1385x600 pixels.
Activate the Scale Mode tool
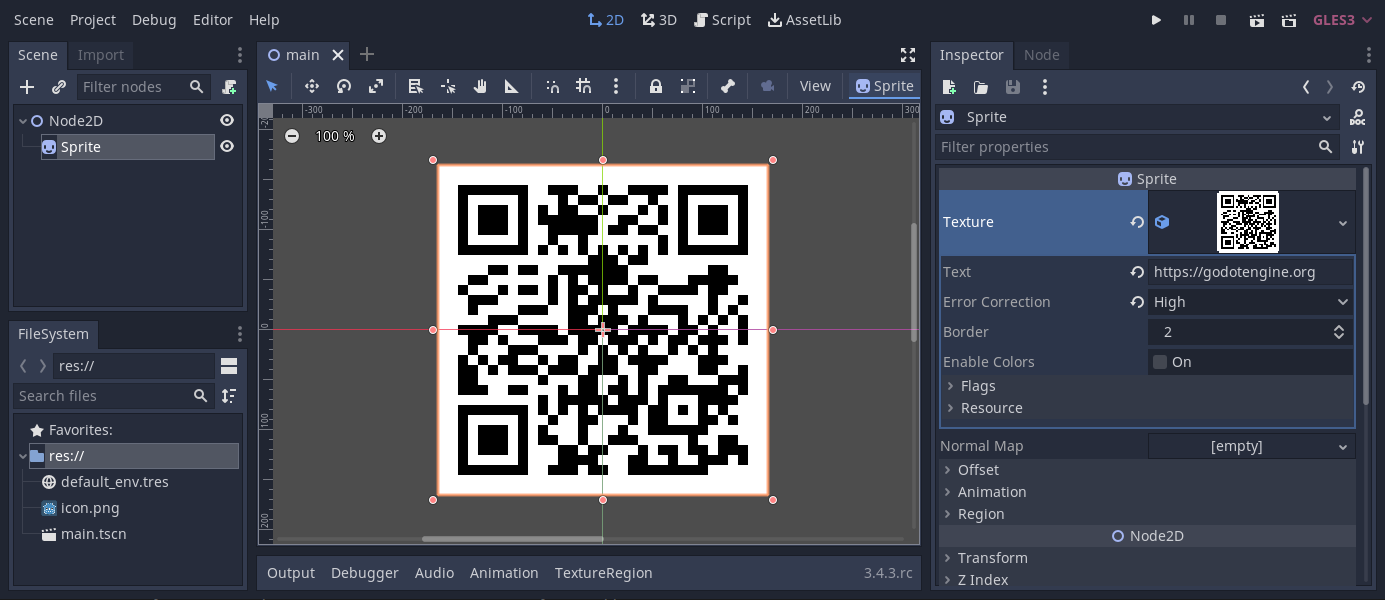376,86
